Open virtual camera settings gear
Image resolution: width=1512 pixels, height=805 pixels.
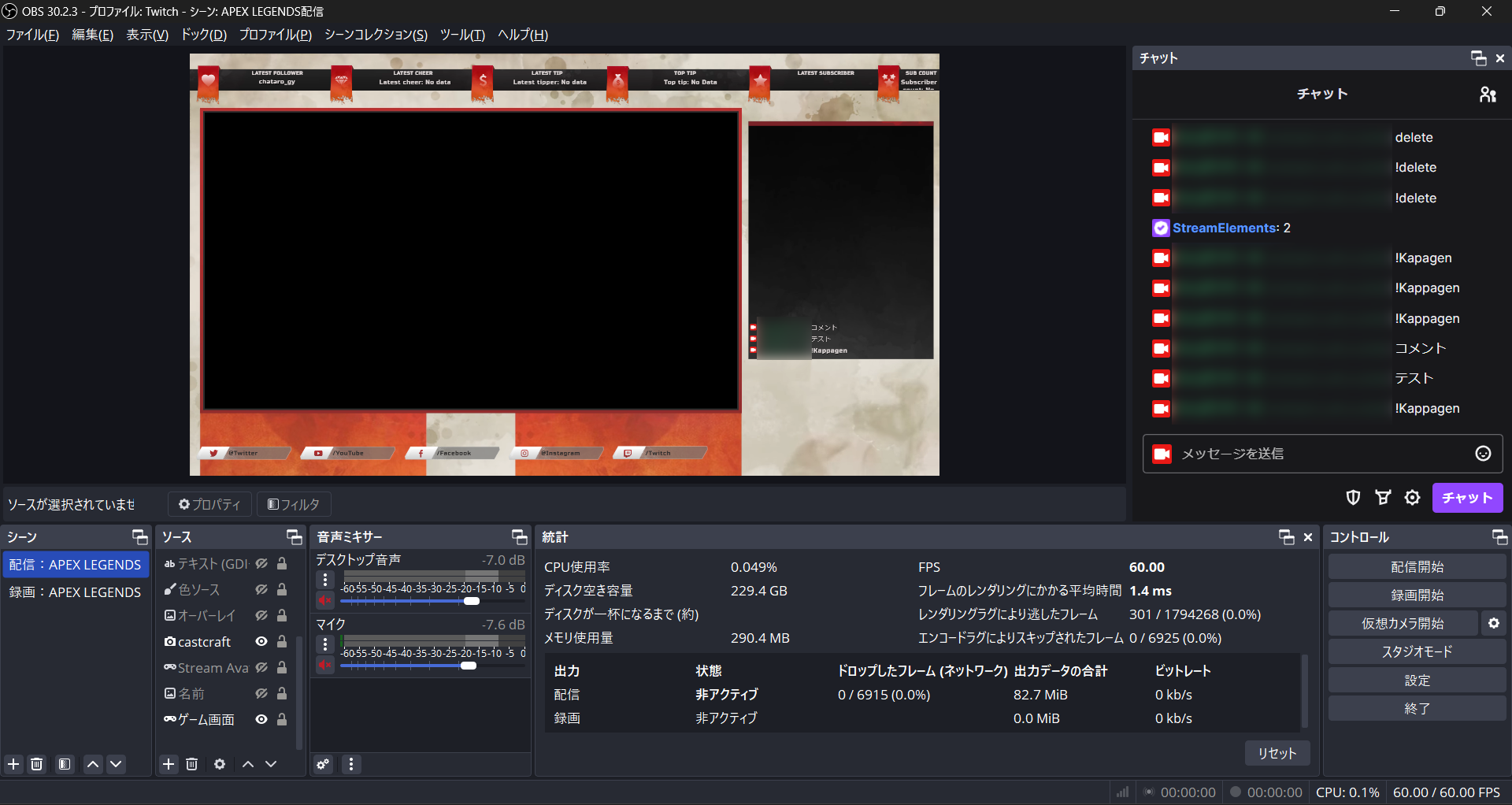pos(1493,624)
